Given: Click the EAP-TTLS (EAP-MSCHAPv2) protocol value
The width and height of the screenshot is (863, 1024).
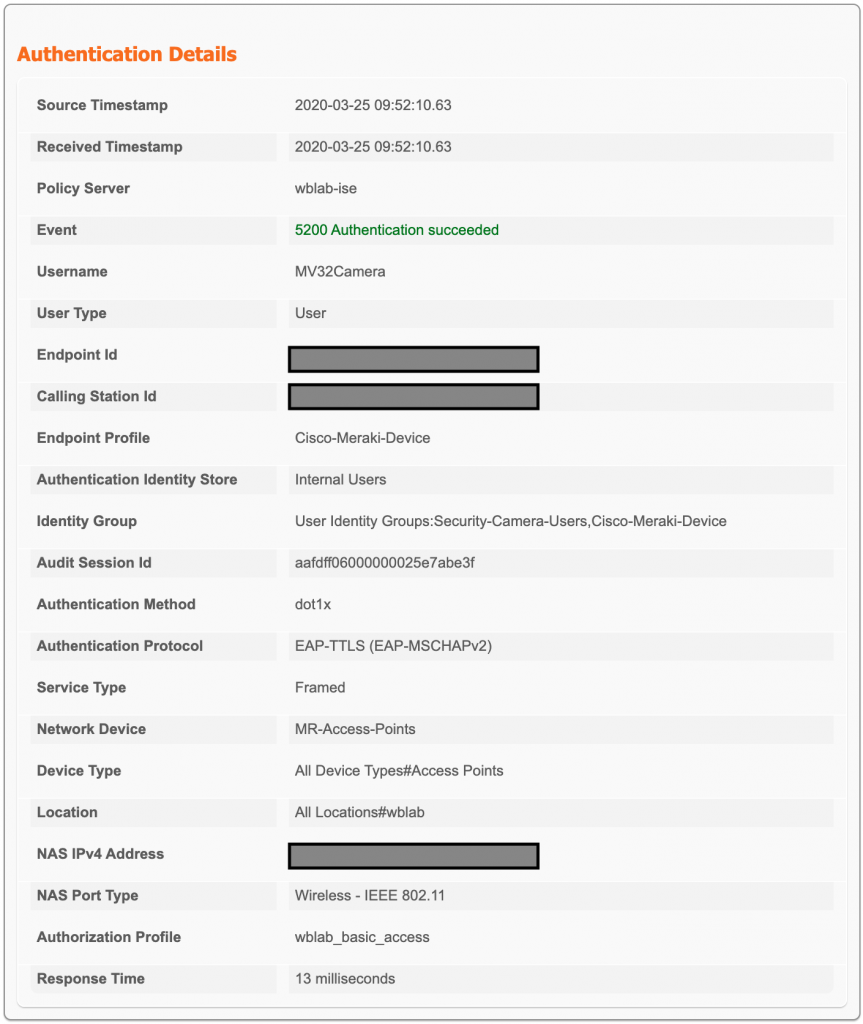Looking at the screenshot, I should (393, 646).
